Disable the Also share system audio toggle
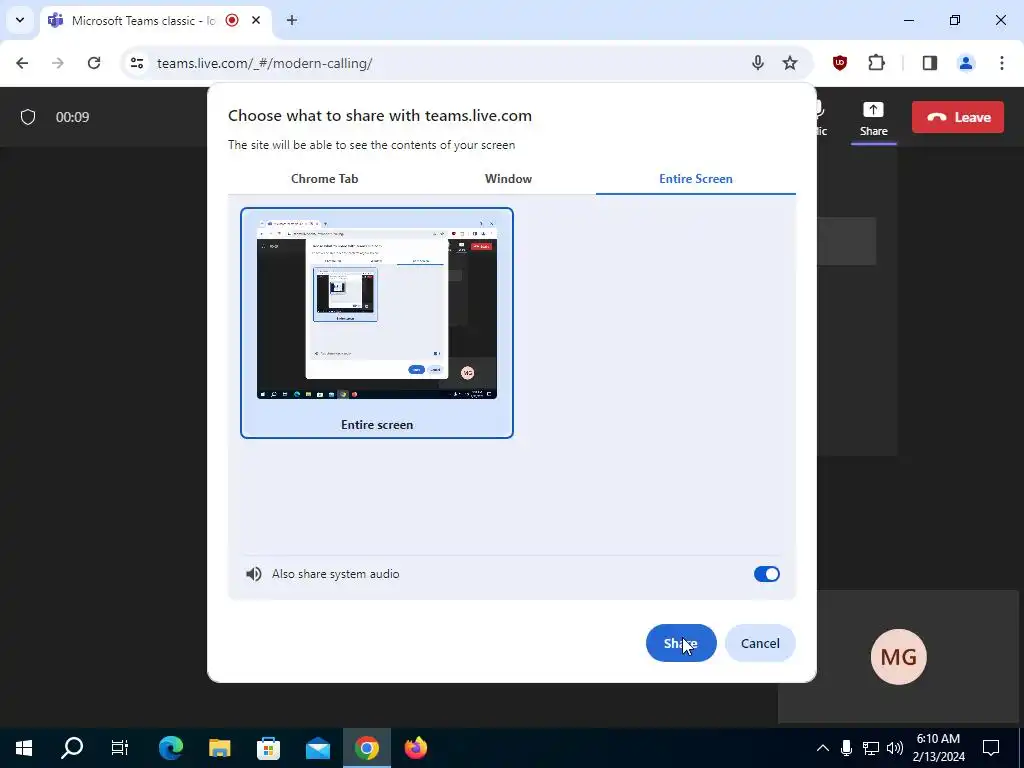The image size is (1024, 768). coord(767,574)
